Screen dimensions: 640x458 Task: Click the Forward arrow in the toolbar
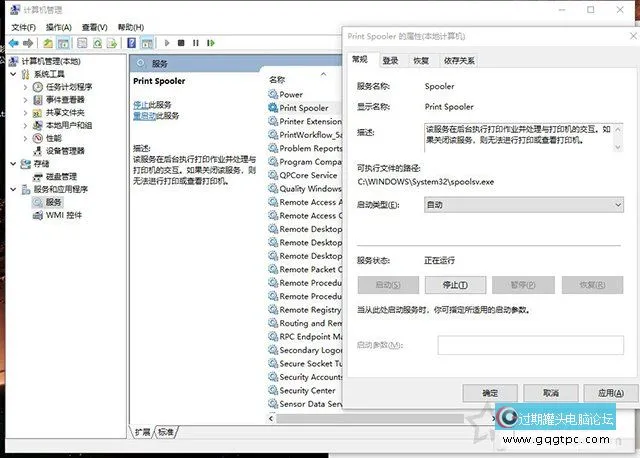click(28, 43)
